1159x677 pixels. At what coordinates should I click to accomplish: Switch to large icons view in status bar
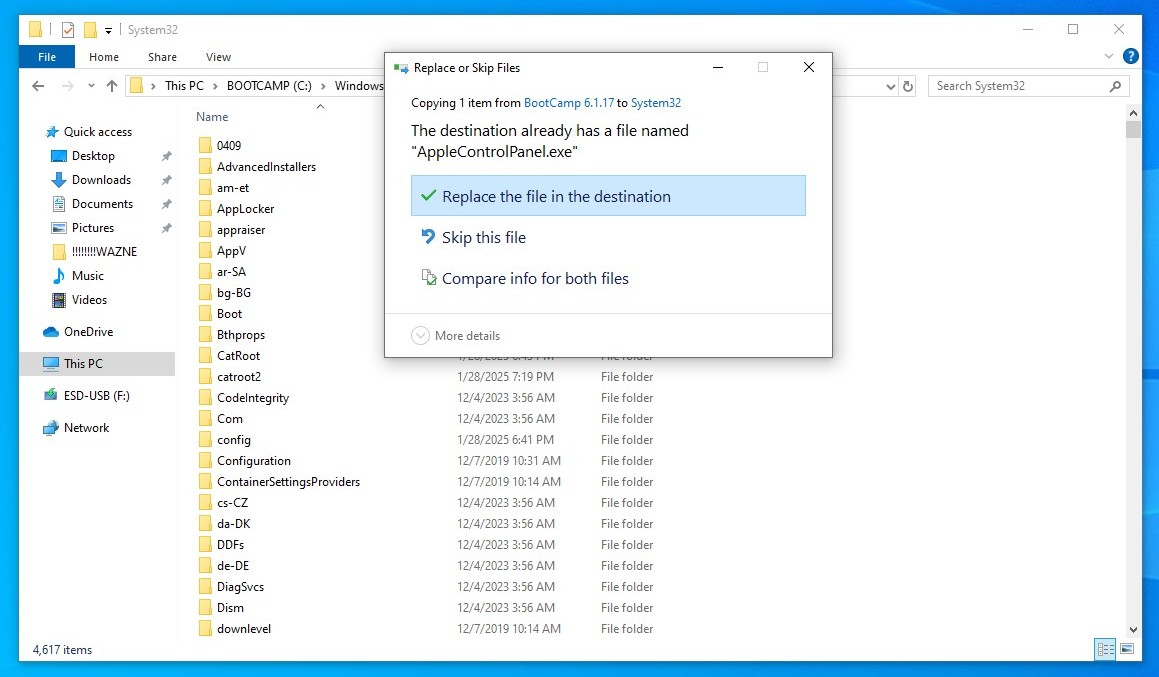coord(1127,649)
